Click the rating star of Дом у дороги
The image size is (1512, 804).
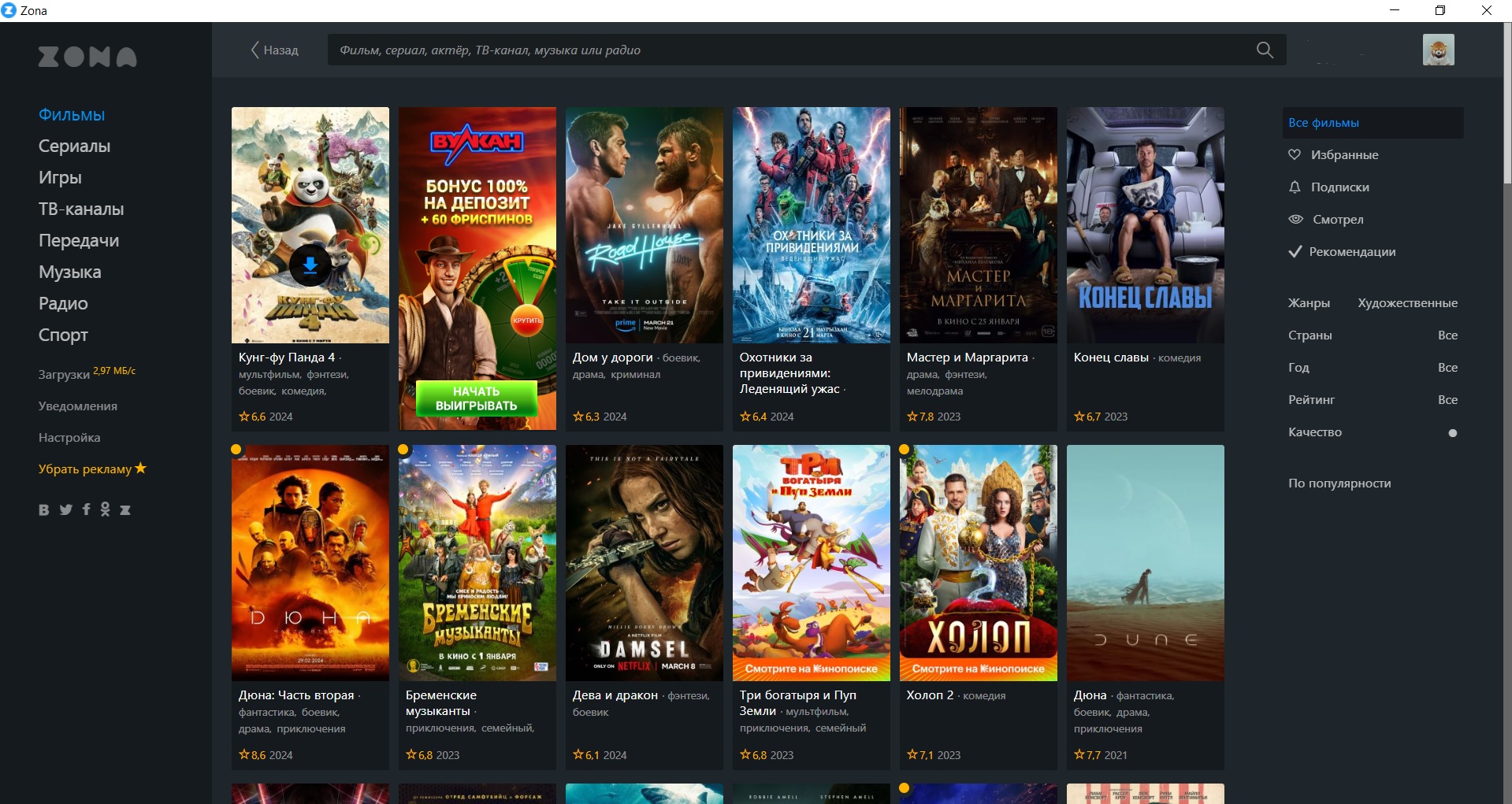click(x=578, y=416)
